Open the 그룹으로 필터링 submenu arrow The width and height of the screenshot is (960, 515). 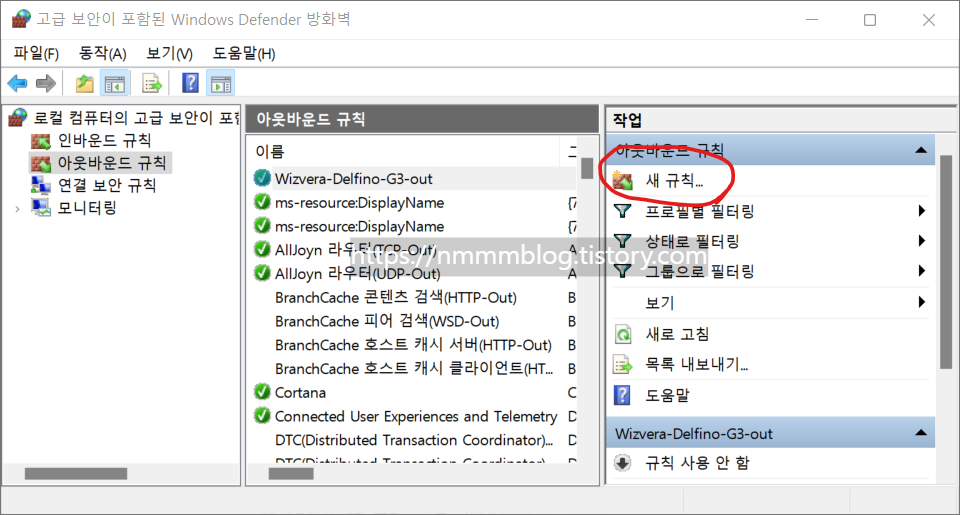pos(921,271)
